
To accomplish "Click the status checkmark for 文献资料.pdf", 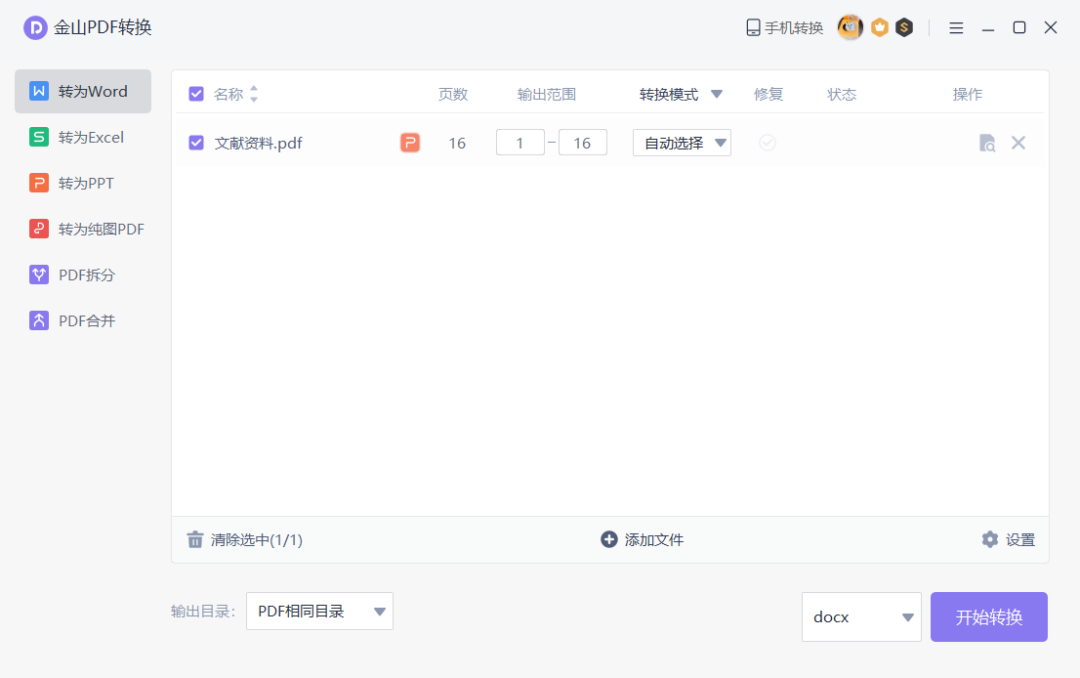I will (767, 142).
